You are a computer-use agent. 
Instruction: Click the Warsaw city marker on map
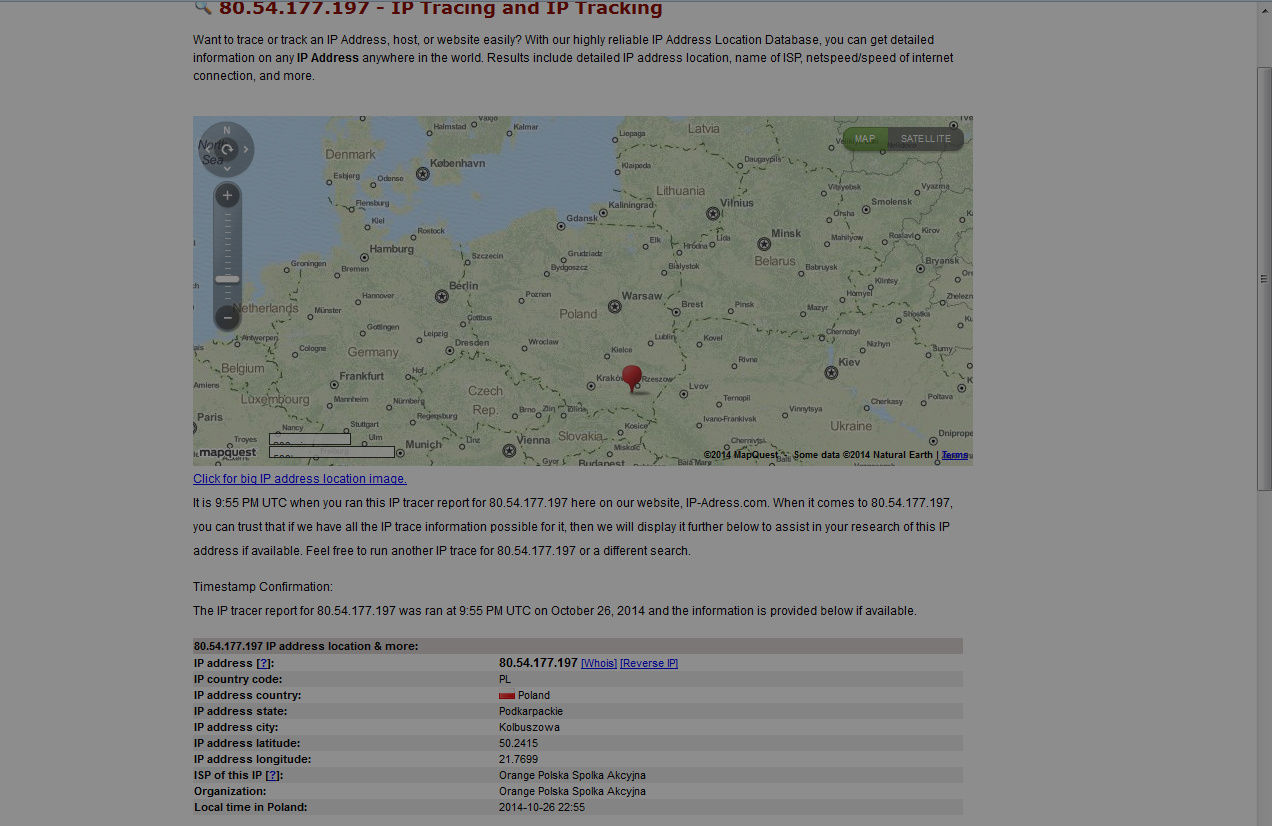pos(613,307)
